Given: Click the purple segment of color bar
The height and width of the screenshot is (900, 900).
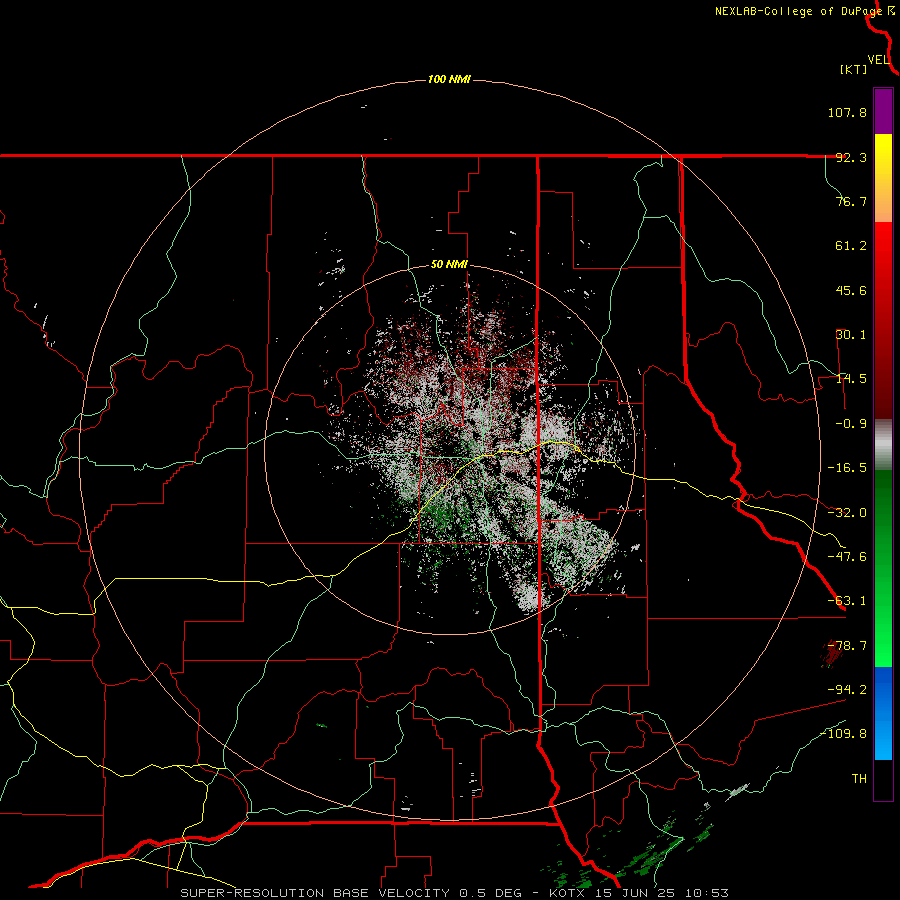Looking at the screenshot, I should pyautogui.click(x=883, y=111).
